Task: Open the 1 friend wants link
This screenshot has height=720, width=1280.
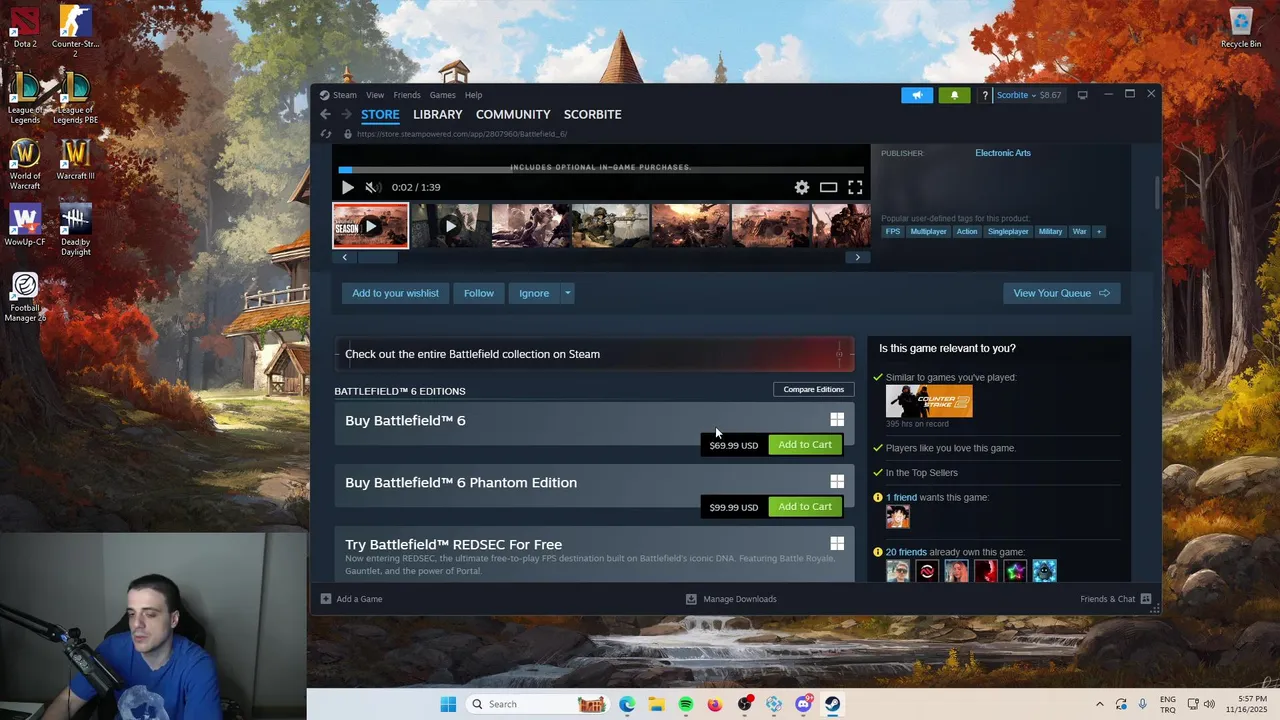Action: (901, 497)
